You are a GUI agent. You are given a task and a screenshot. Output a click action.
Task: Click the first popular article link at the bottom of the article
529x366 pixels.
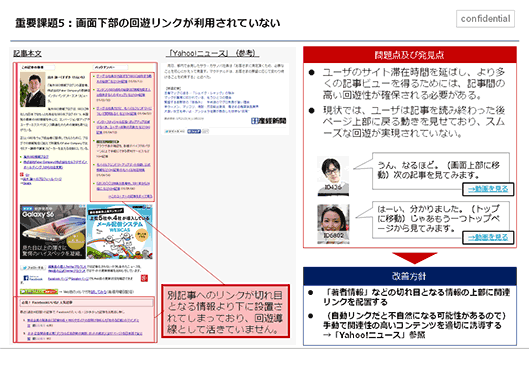83,321
